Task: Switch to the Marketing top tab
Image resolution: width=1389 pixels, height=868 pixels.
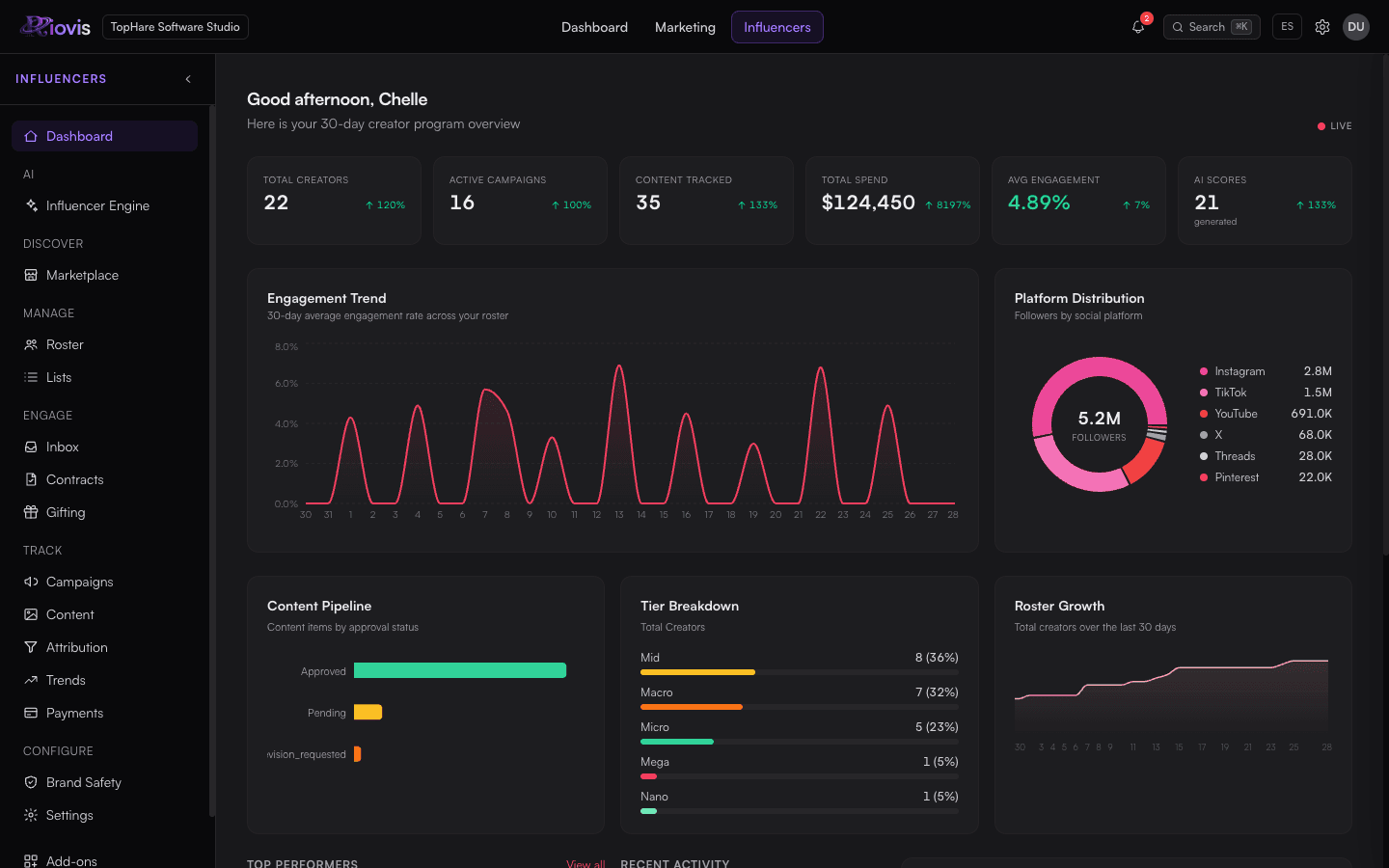Action: click(x=685, y=27)
